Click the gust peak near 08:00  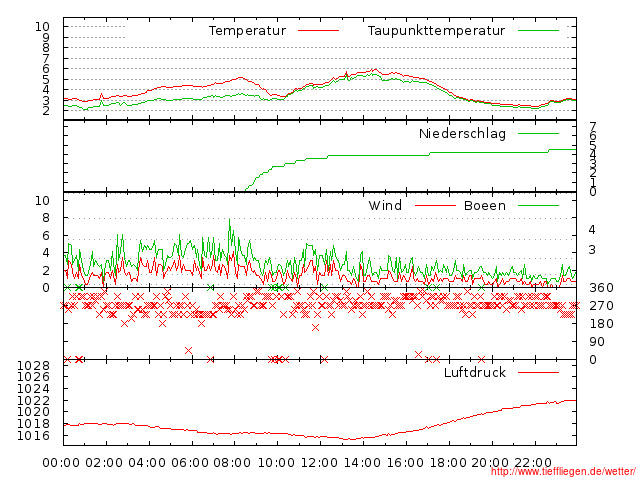(x=229, y=220)
